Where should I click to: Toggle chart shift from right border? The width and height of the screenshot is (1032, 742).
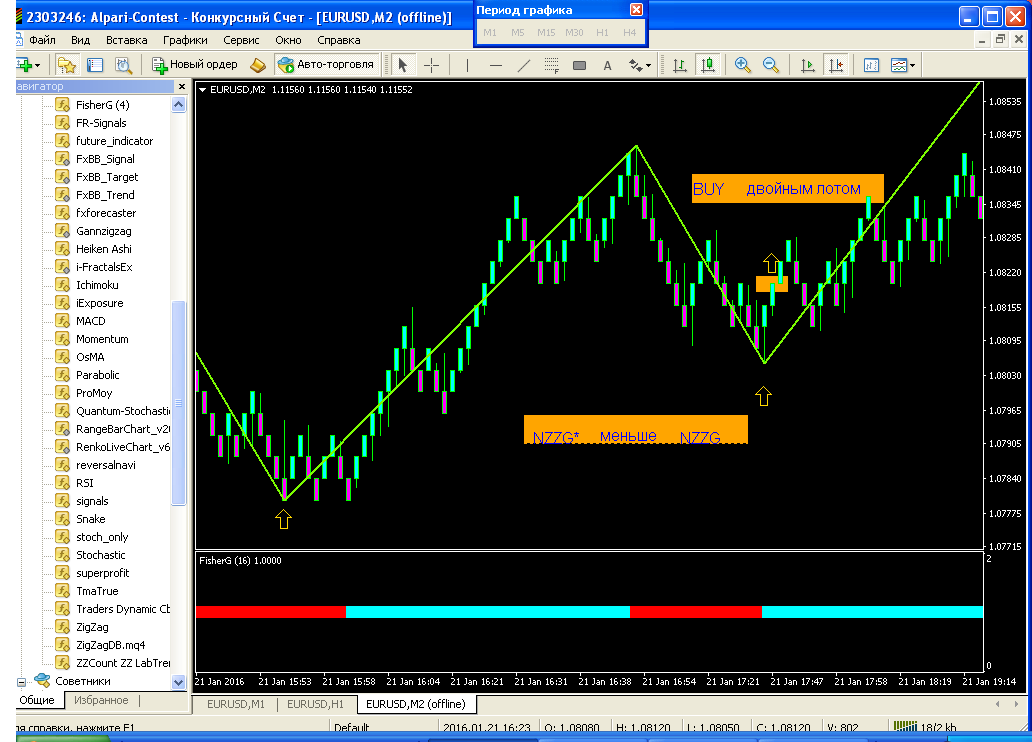tap(835, 65)
